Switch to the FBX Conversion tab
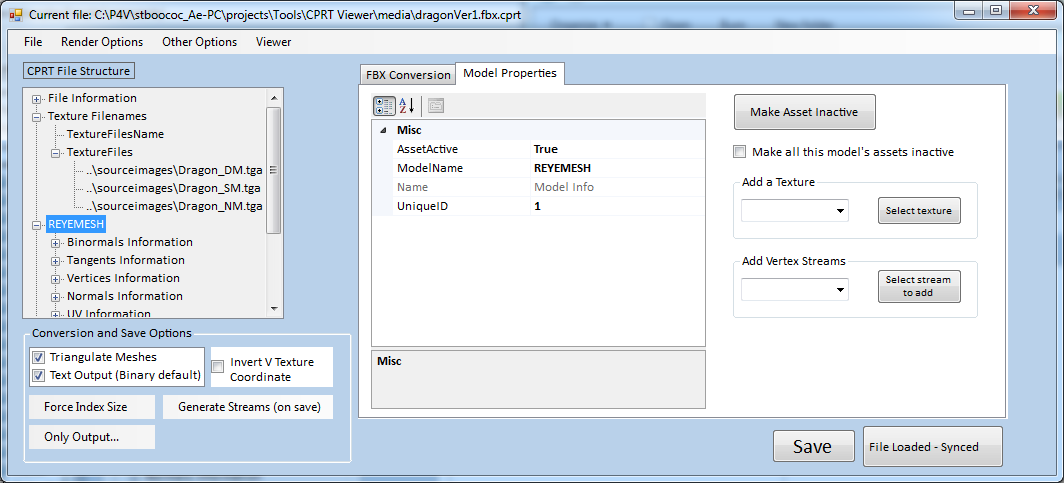 click(408, 75)
